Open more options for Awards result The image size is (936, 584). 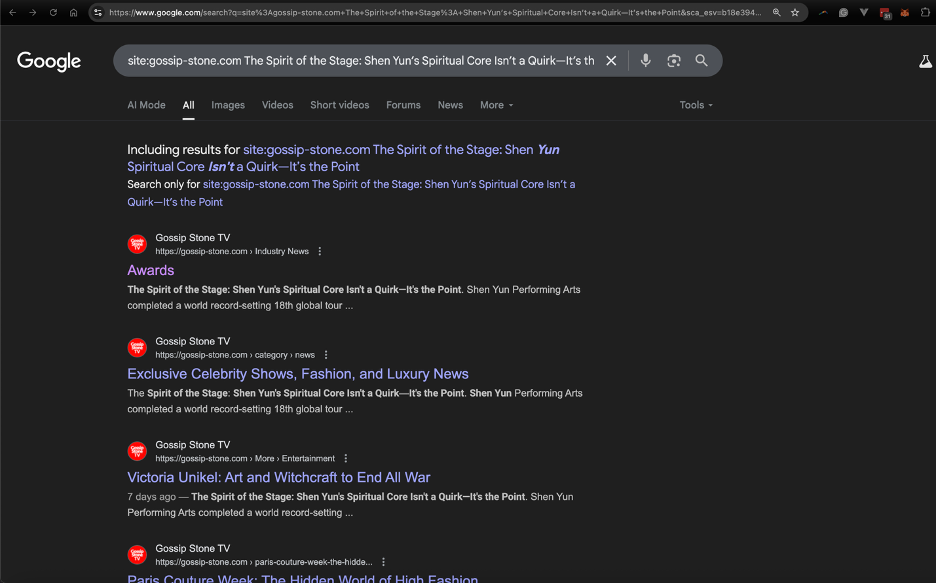[320, 251]
